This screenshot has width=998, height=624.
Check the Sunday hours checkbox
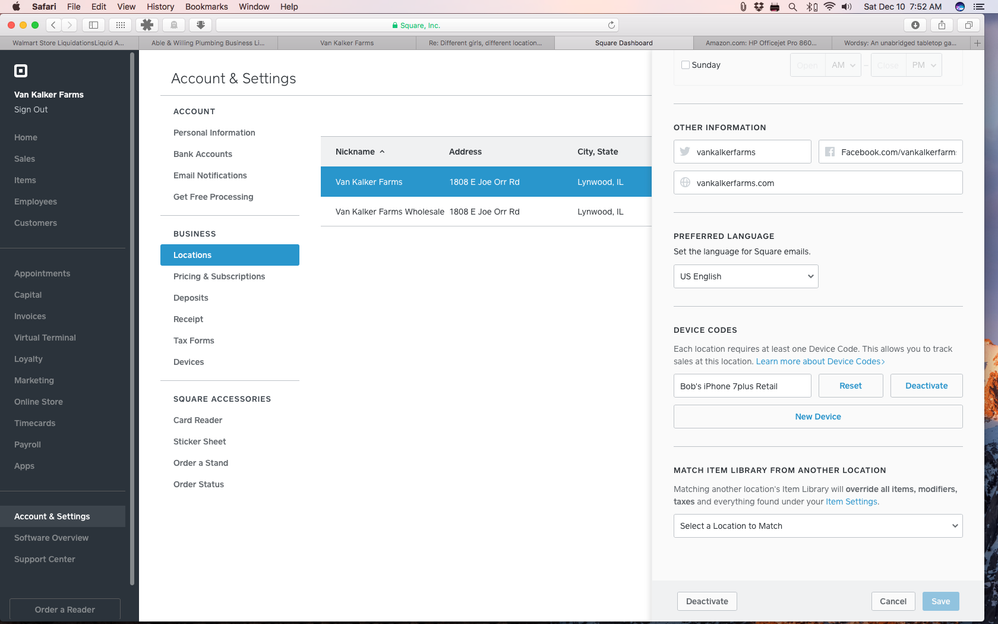(x=685, y=65)
